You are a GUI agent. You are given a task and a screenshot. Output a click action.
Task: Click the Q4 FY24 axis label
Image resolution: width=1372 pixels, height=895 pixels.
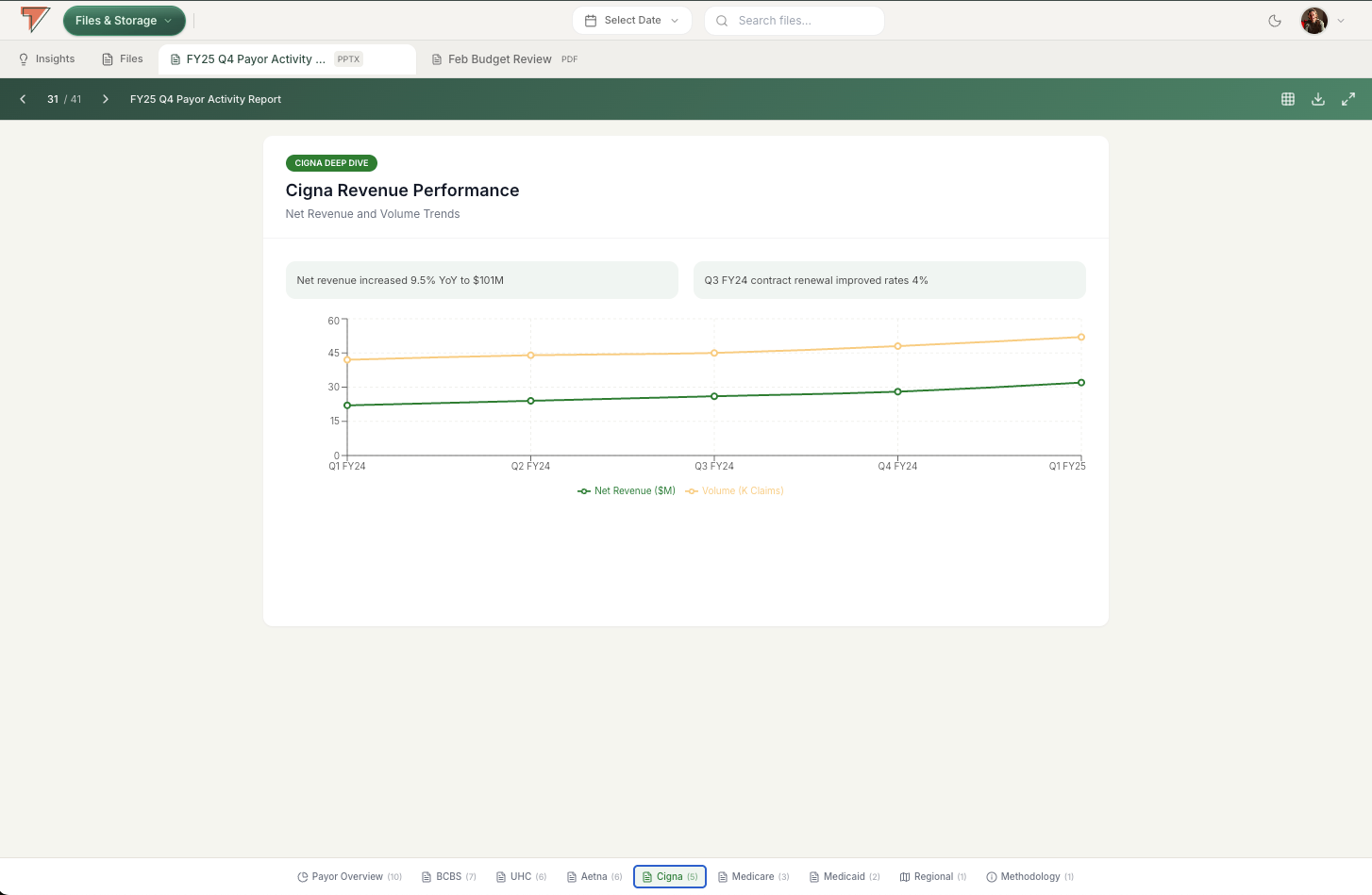pos(897,467)
